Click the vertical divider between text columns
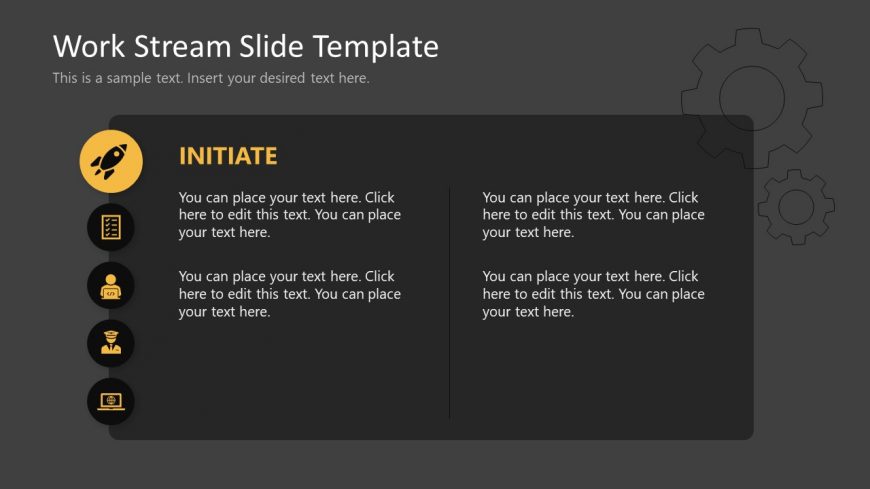Viewport: 870px width, 489px height. click(449, 303)
